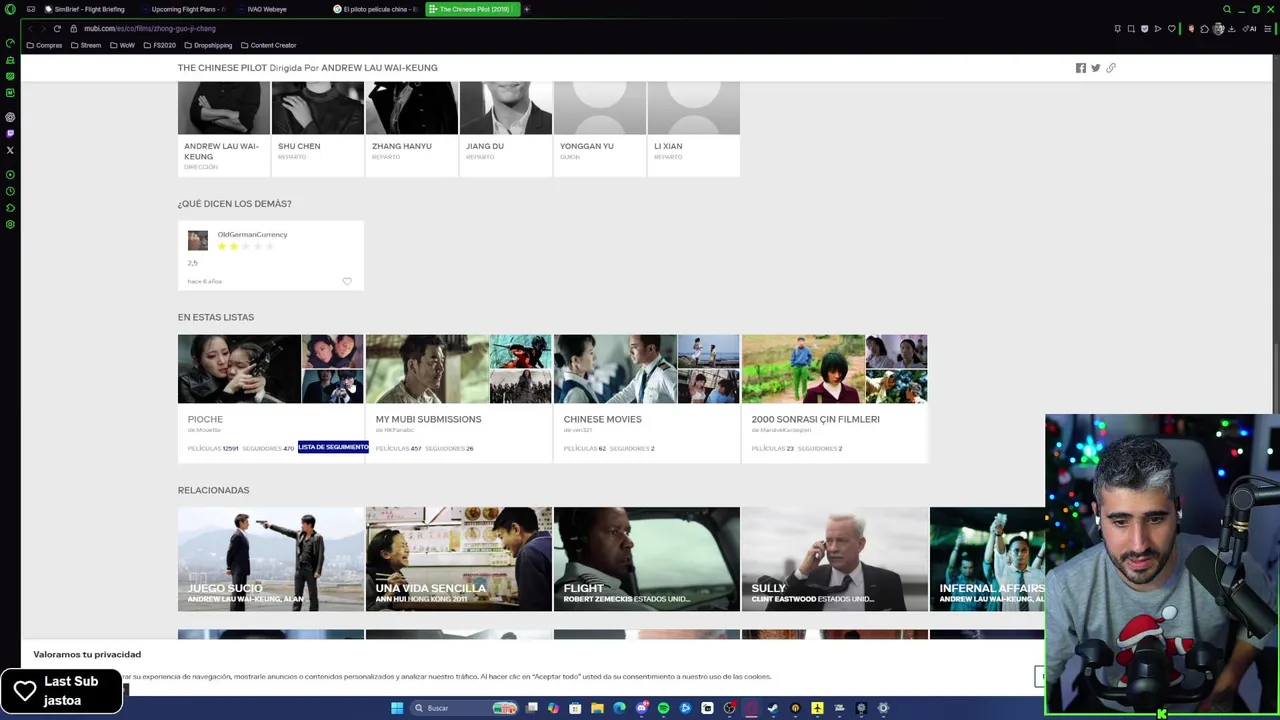This screenshot has width=1280, height=720.
Task: Open the Content Creator bookmarks folder
Action: coord(268,45)
